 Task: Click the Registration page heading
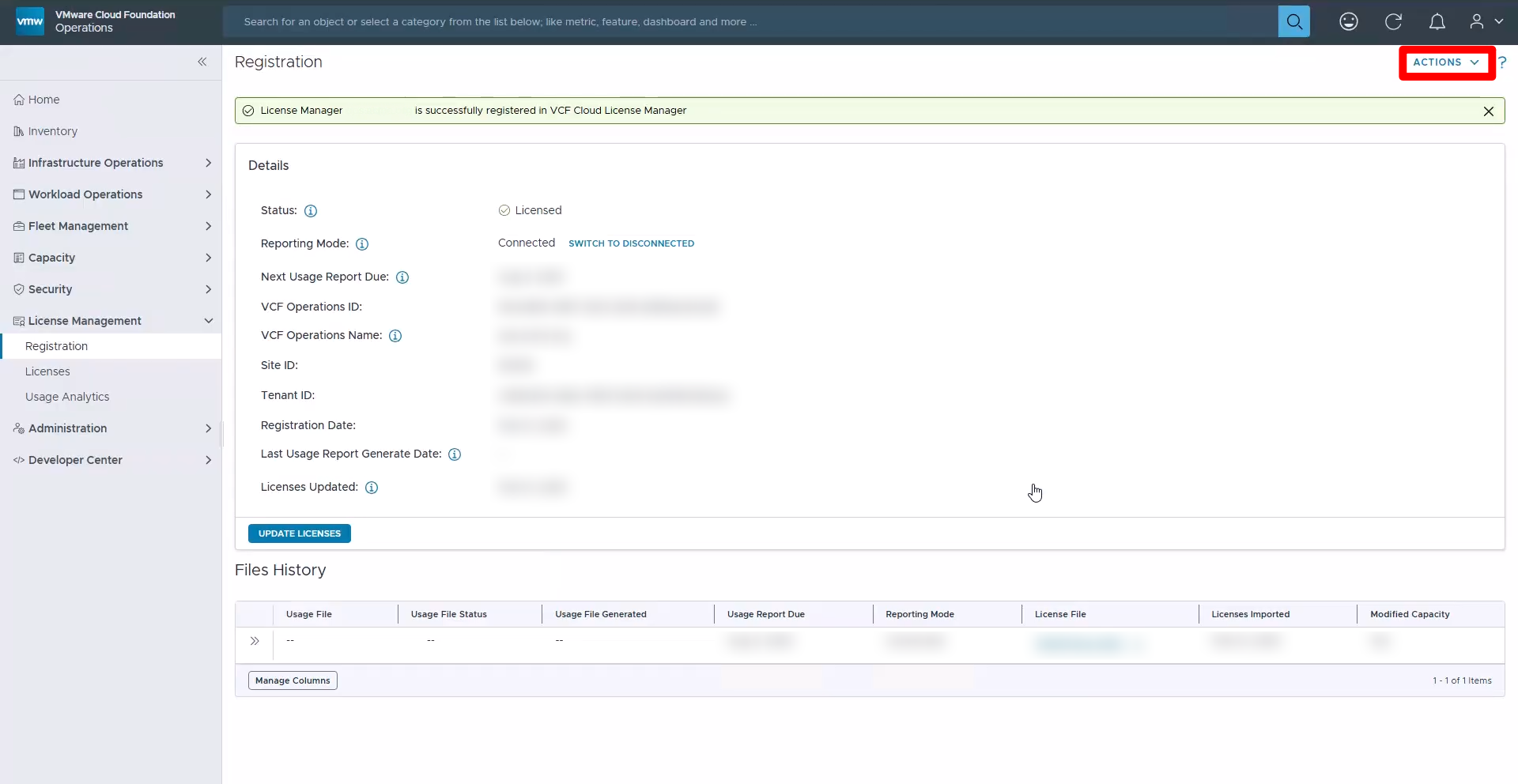[x=278, y=62]
